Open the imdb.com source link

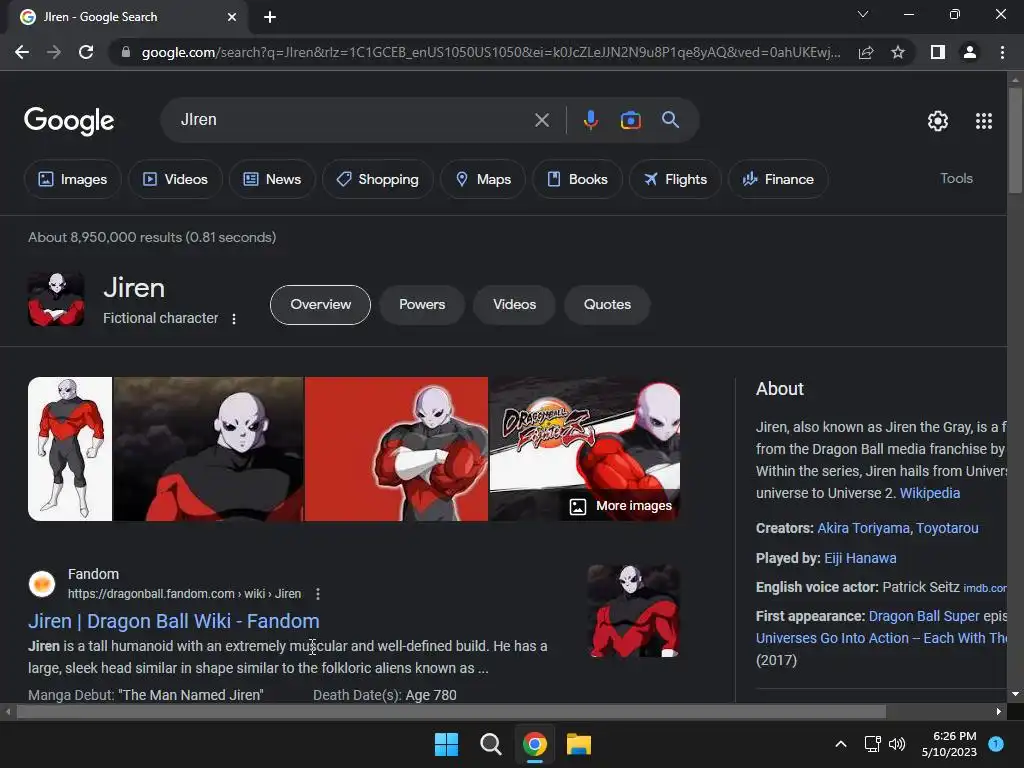pos(985,588)
